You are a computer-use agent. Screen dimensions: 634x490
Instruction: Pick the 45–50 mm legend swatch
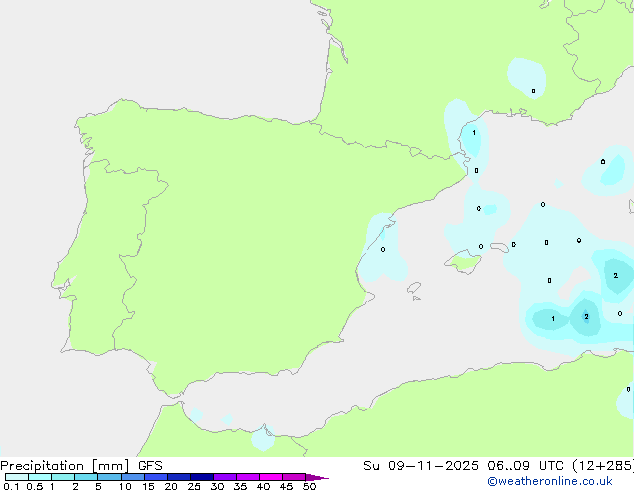[294, 477]
